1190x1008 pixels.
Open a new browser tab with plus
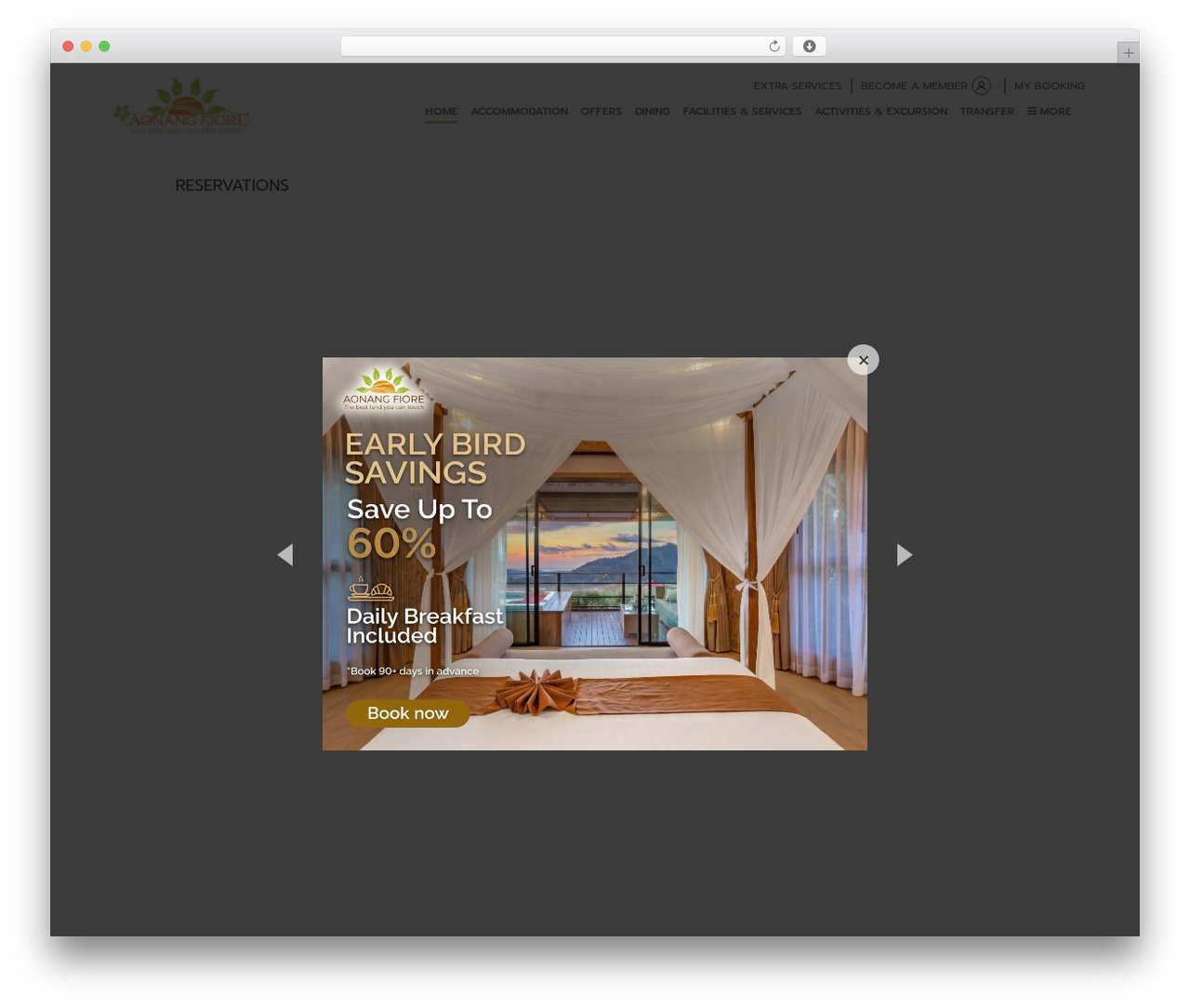[1128, 53]
